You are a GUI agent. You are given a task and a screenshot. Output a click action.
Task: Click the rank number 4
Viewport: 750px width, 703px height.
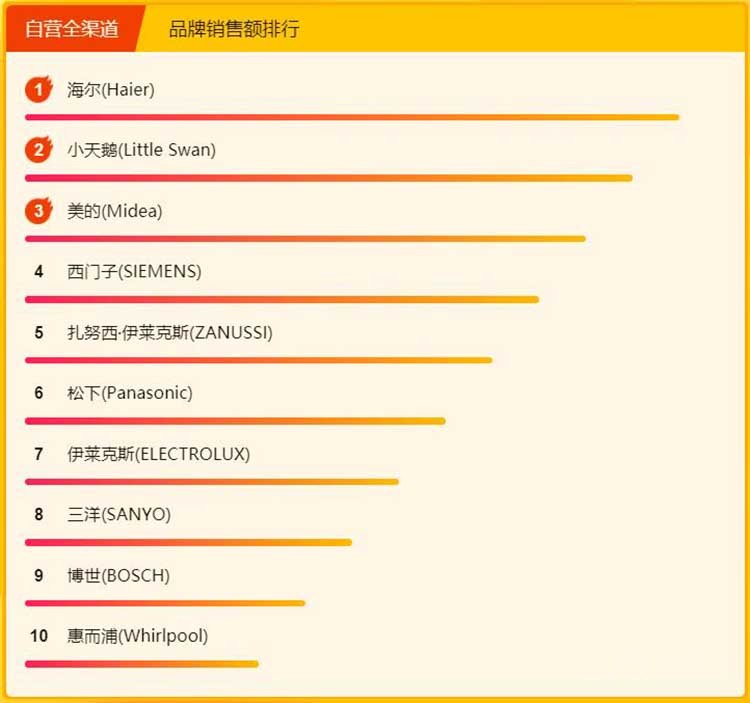[x=39, y=271]
